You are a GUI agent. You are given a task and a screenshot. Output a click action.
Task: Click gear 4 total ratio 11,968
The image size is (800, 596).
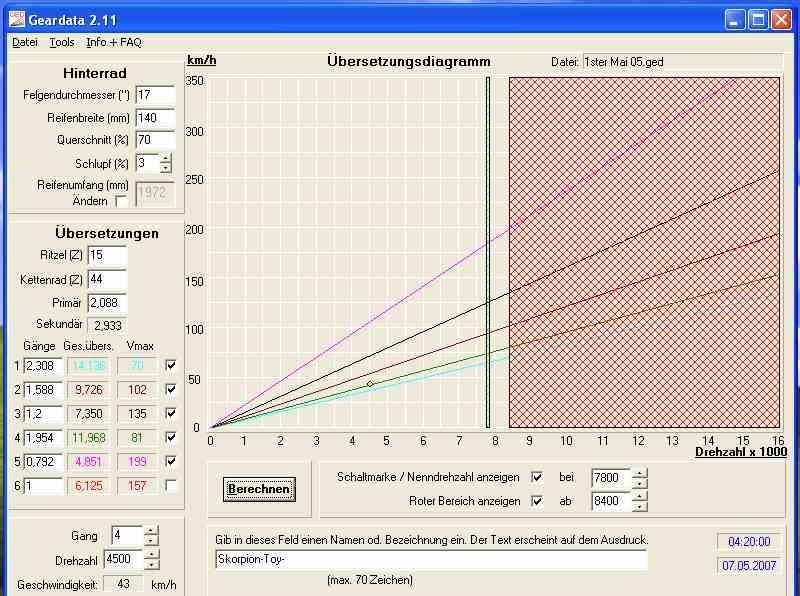(89, 437)
